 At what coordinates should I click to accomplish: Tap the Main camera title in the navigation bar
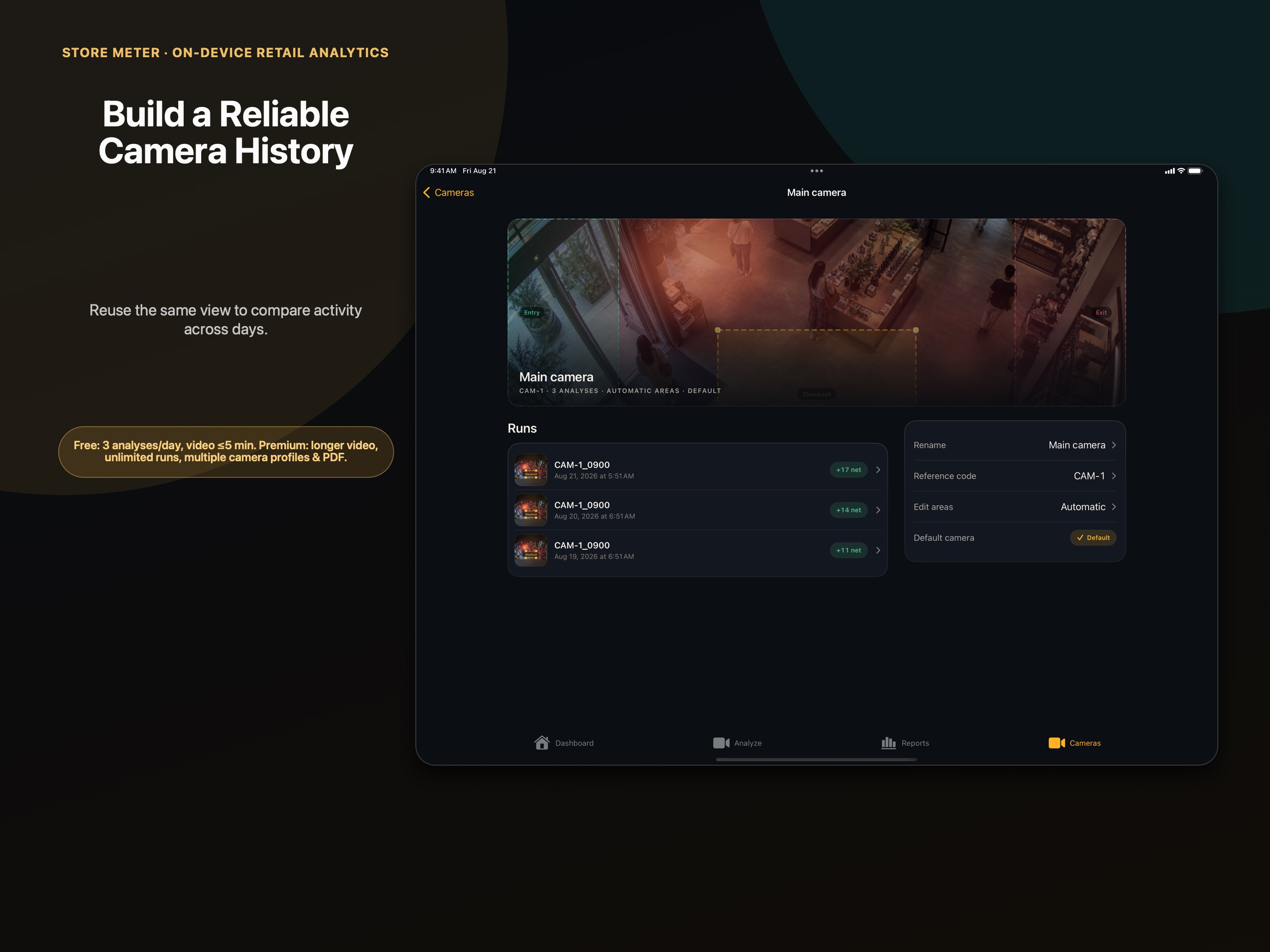pyautogui.click(x=816, y=193)
